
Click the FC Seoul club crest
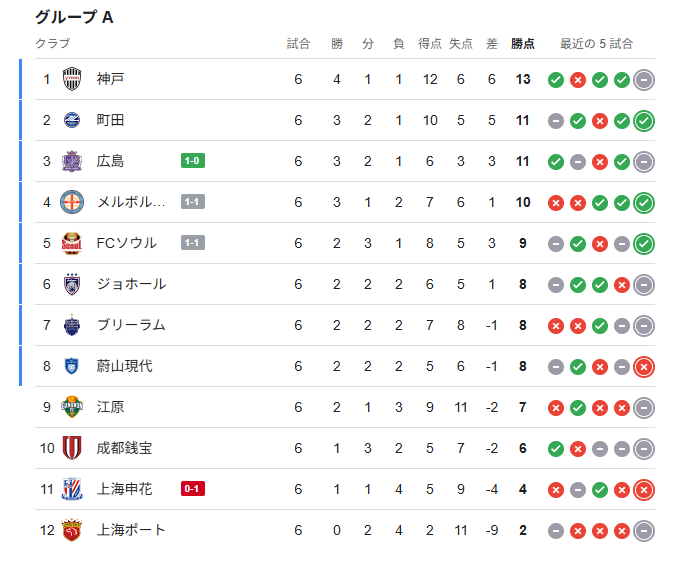[73, 244]
